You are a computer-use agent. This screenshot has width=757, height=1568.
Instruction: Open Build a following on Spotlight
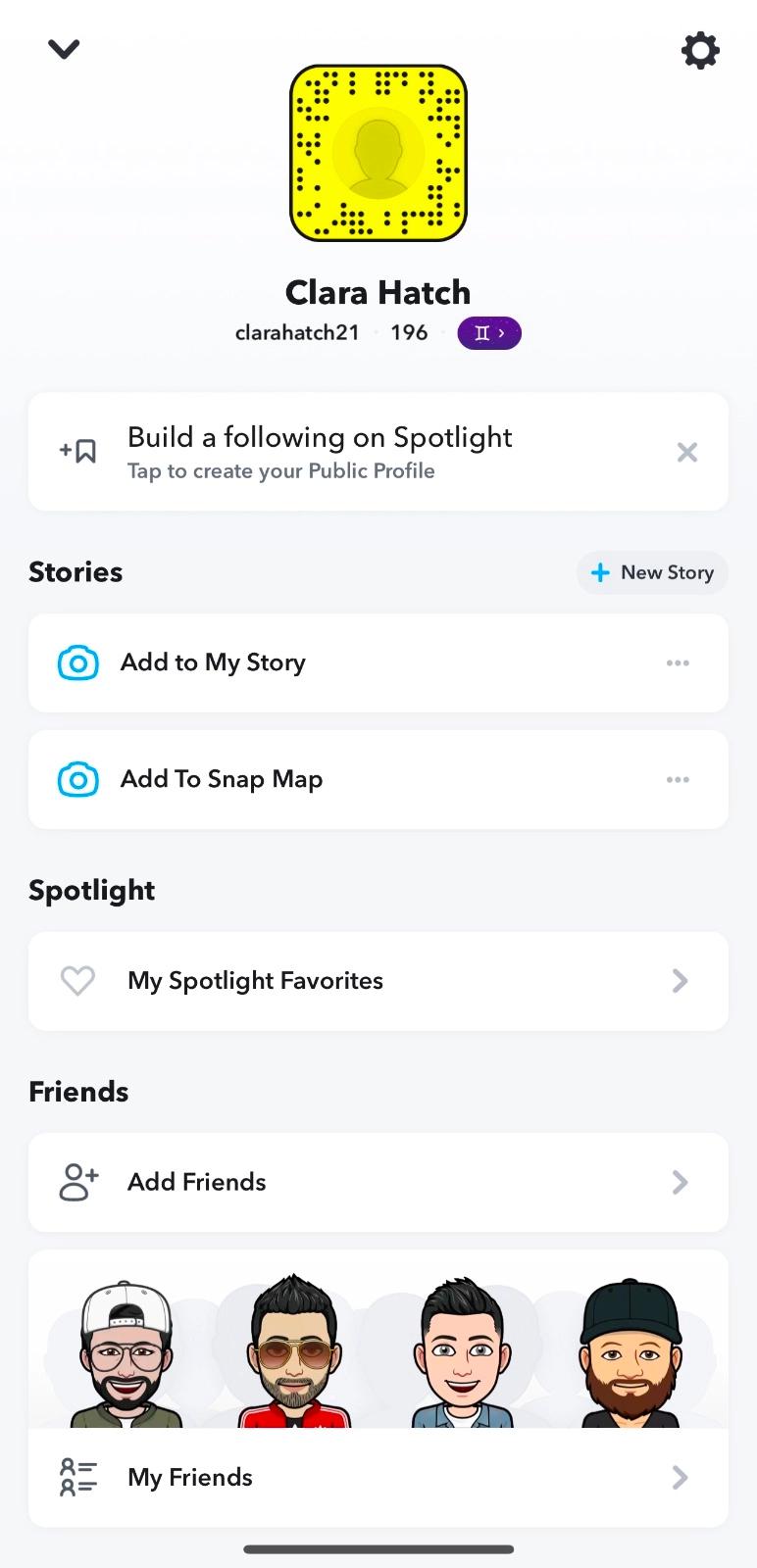(x=320, y=452)
